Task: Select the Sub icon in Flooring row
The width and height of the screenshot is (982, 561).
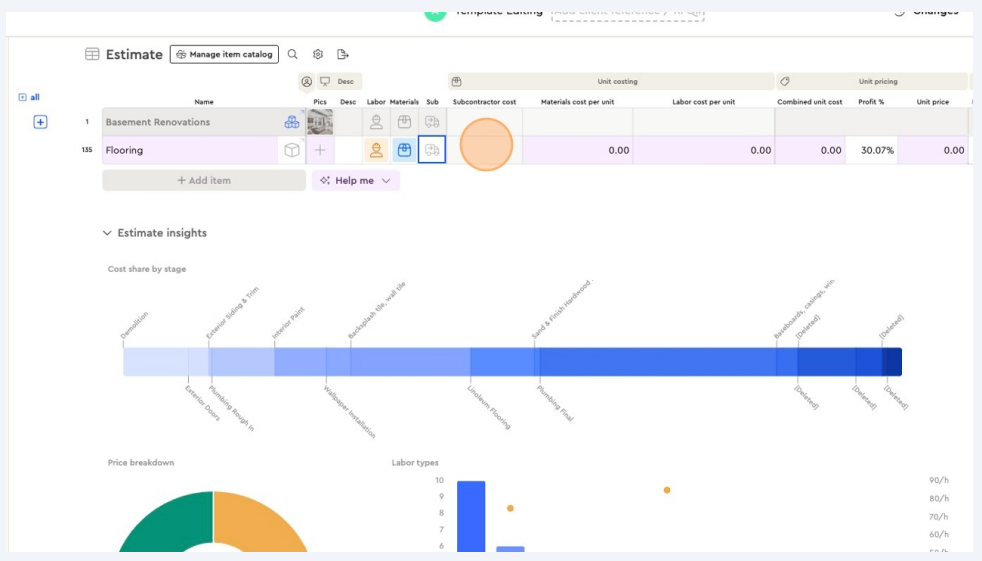Action: coord(432,150)
